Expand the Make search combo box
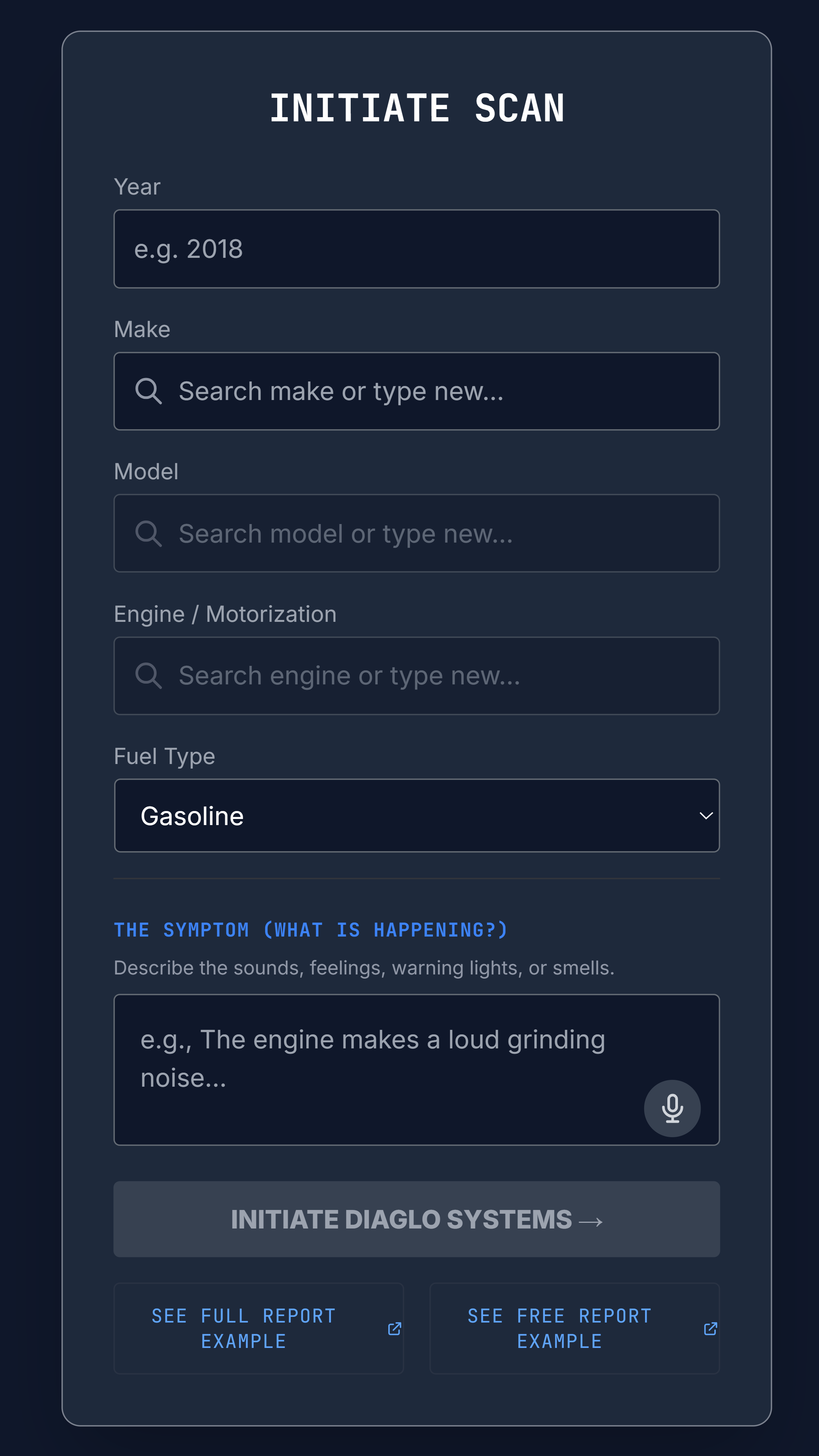 417,391
